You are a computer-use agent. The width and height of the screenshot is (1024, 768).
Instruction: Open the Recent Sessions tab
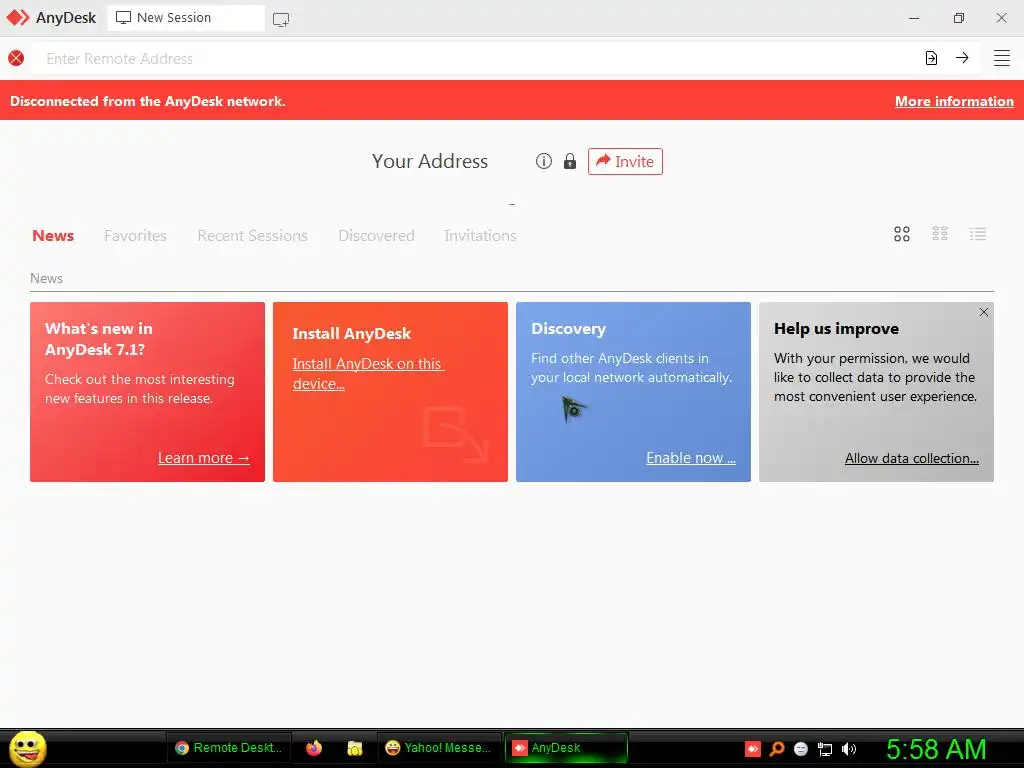pyautogui.click(x=252, y=236)
